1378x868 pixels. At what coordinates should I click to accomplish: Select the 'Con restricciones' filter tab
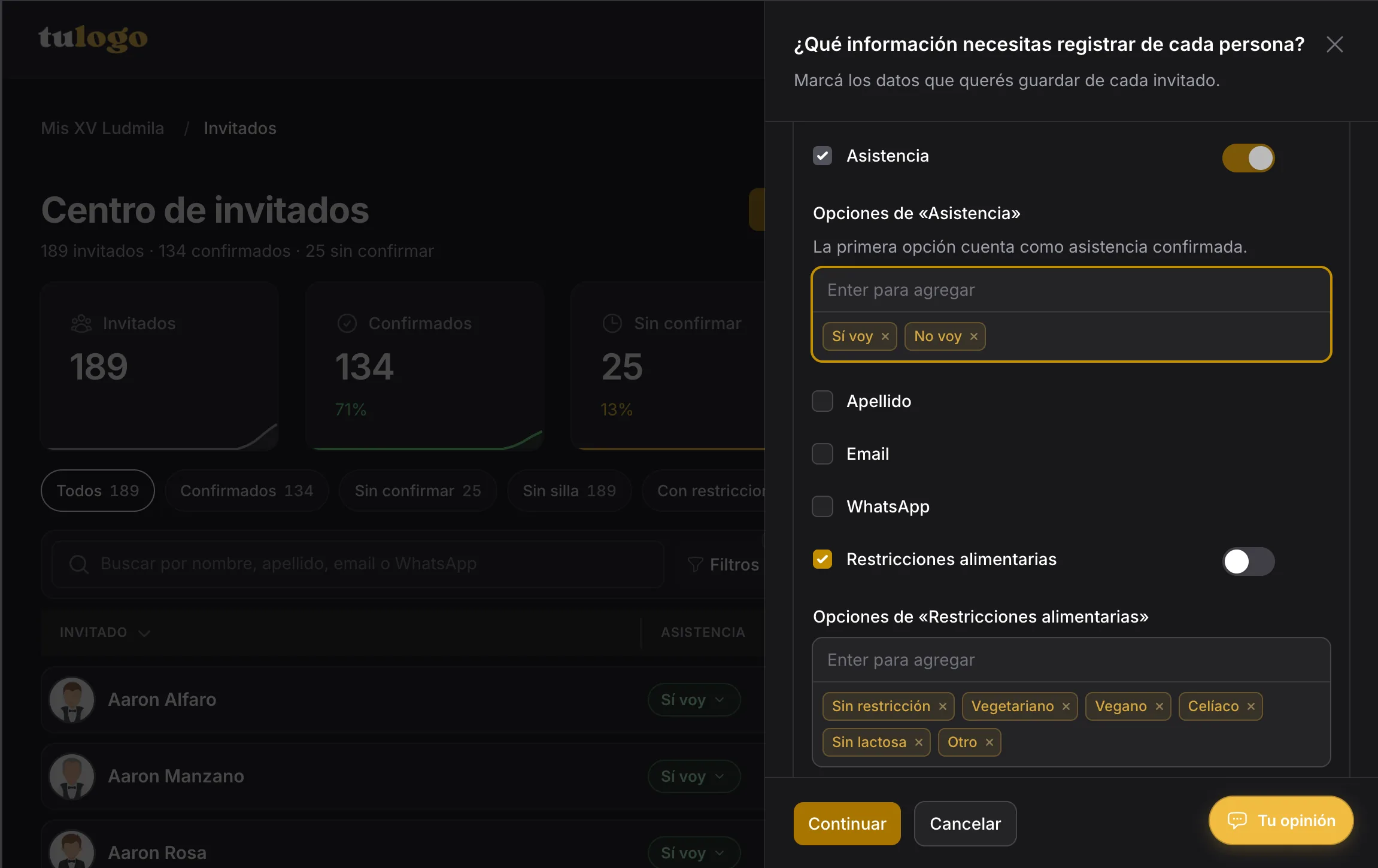tap(704, 491)
